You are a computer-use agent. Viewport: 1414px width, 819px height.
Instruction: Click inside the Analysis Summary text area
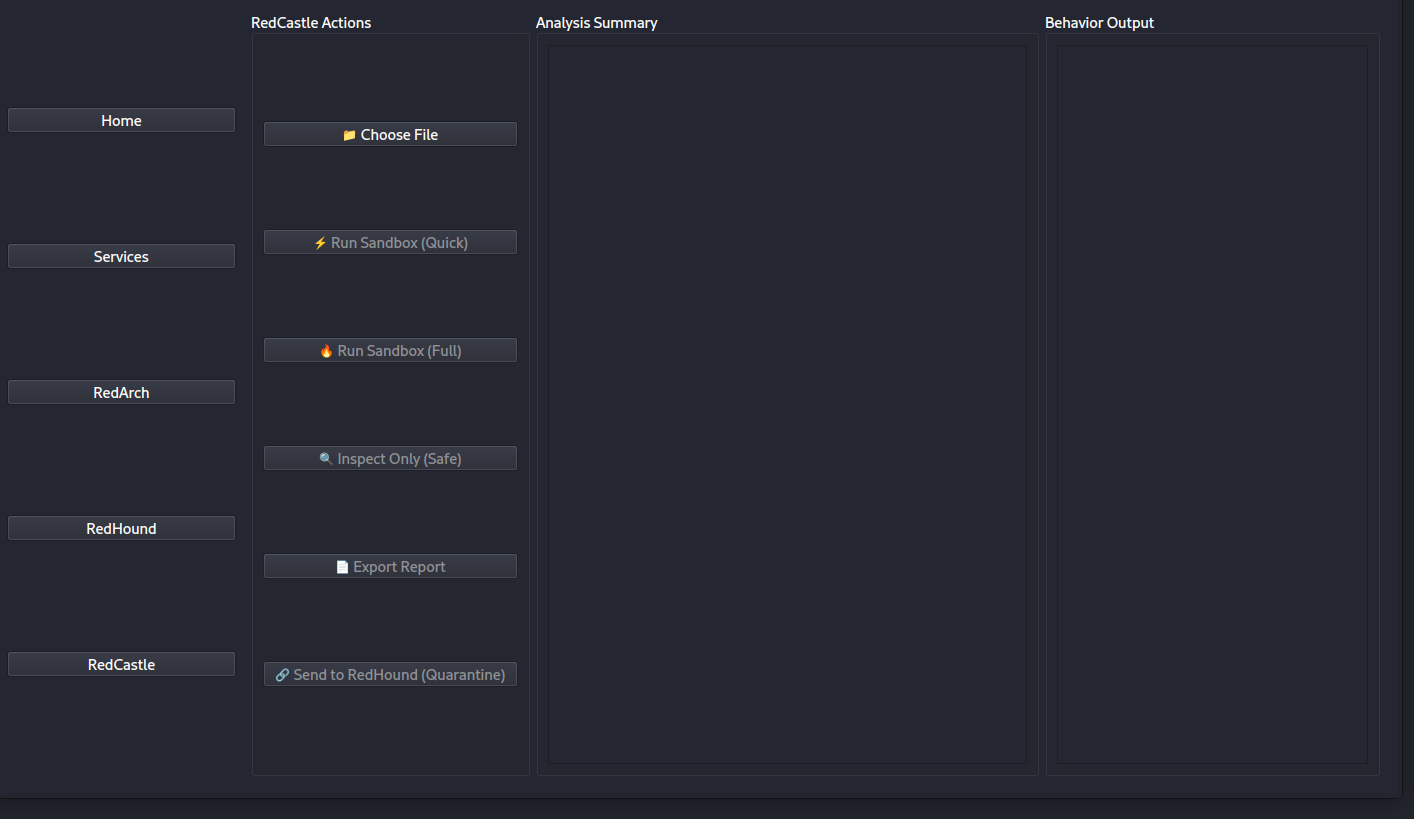[787, 404]
